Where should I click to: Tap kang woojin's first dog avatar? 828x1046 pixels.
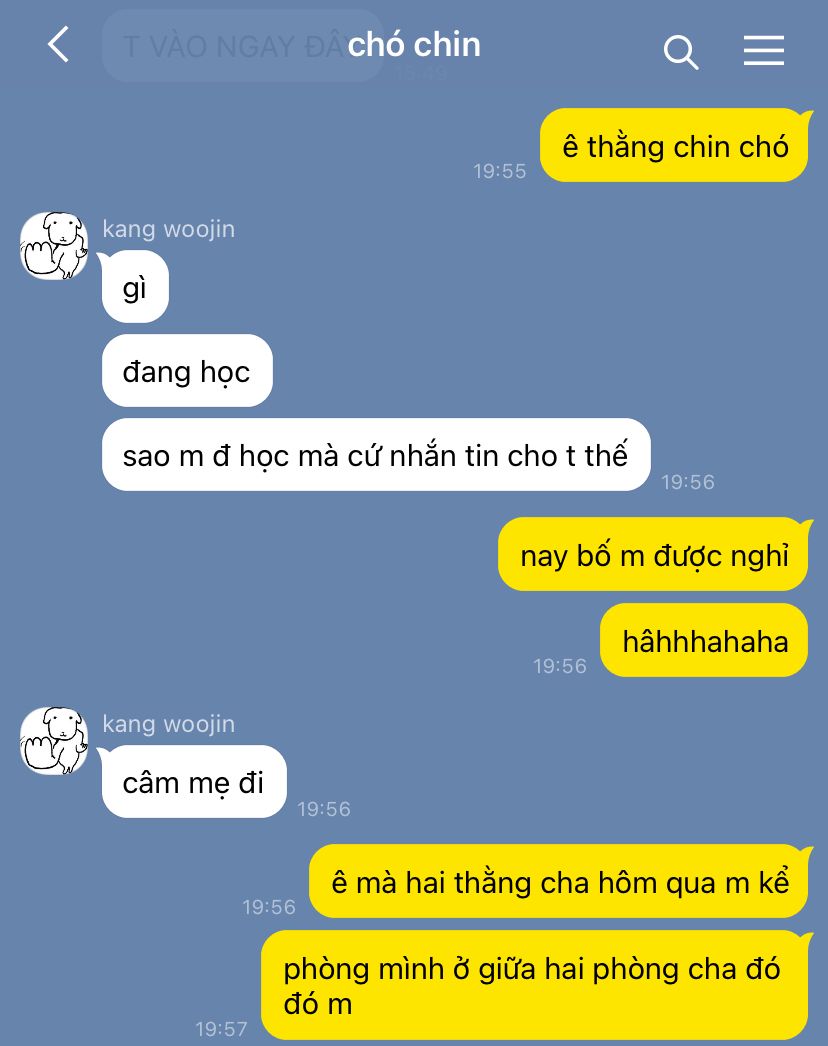pos(54,245)
